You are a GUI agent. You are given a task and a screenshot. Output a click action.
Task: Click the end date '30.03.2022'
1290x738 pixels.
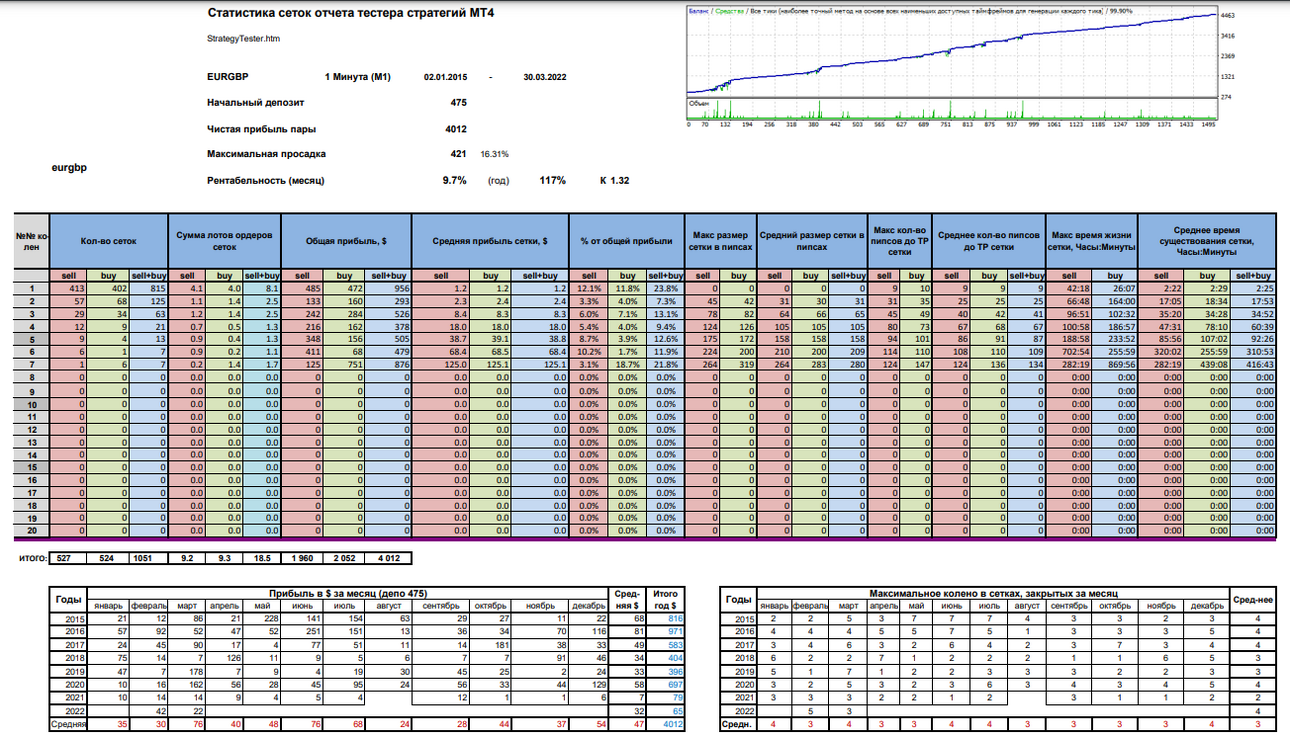(545, 77)
